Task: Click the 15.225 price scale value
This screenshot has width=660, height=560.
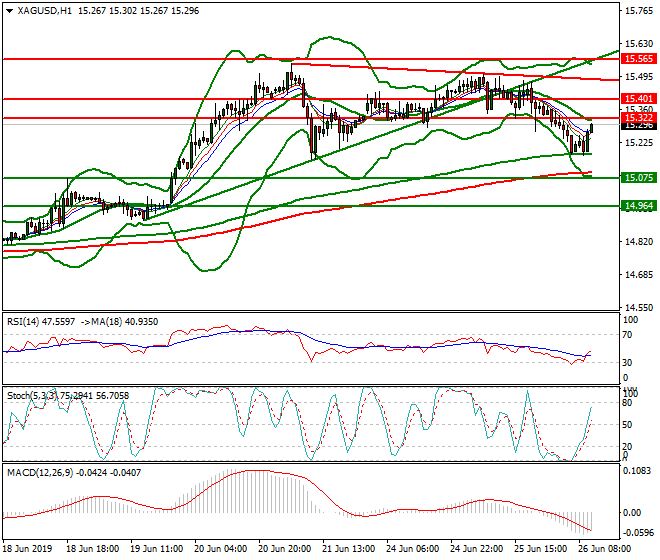Action: [639, 143]
